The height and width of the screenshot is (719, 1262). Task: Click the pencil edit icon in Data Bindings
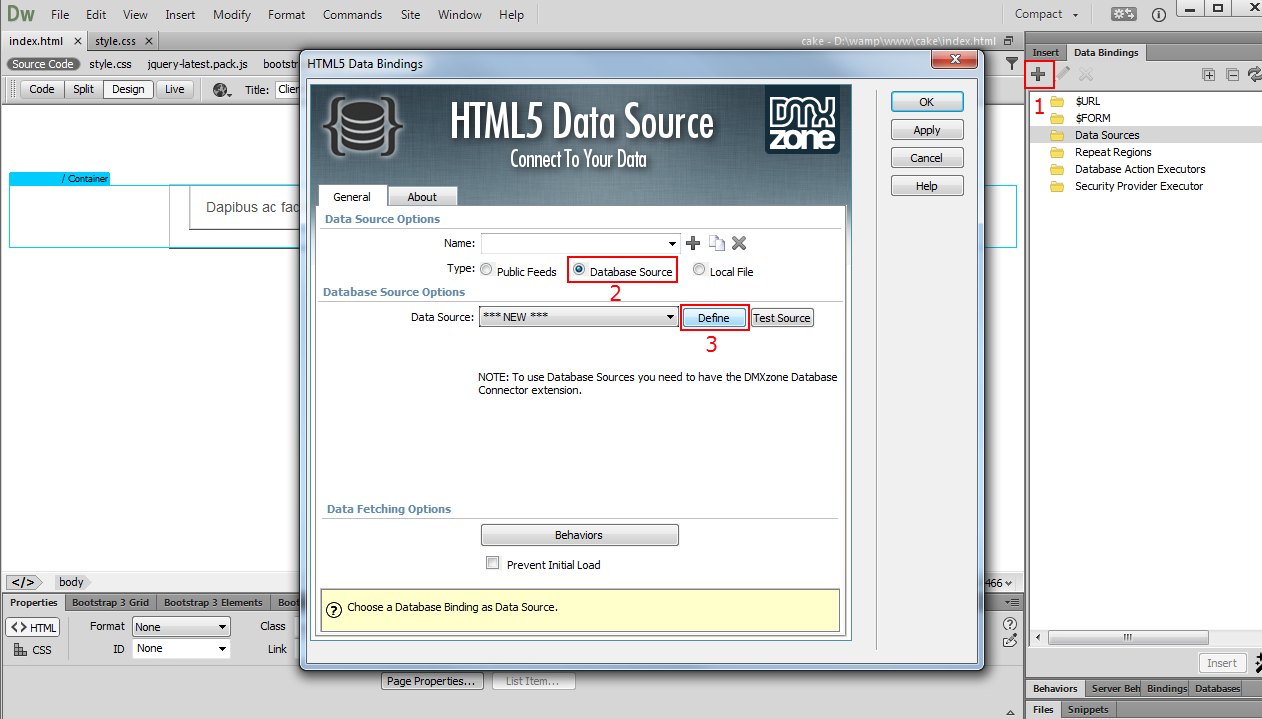click(x=1063, y=74)
